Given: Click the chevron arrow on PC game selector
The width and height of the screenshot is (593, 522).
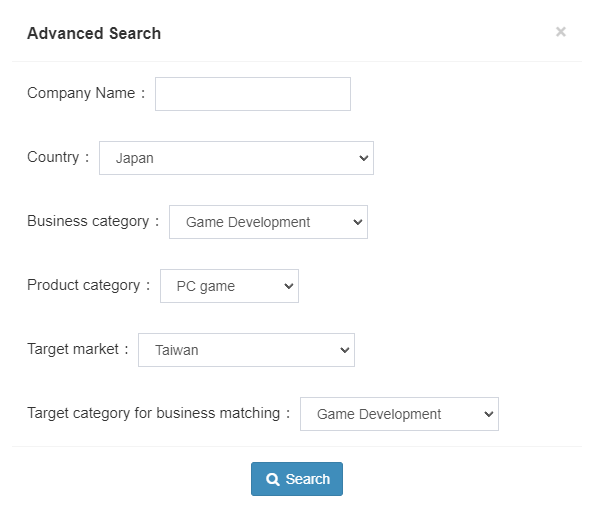Looking at the screenshot, I should 289,286.
